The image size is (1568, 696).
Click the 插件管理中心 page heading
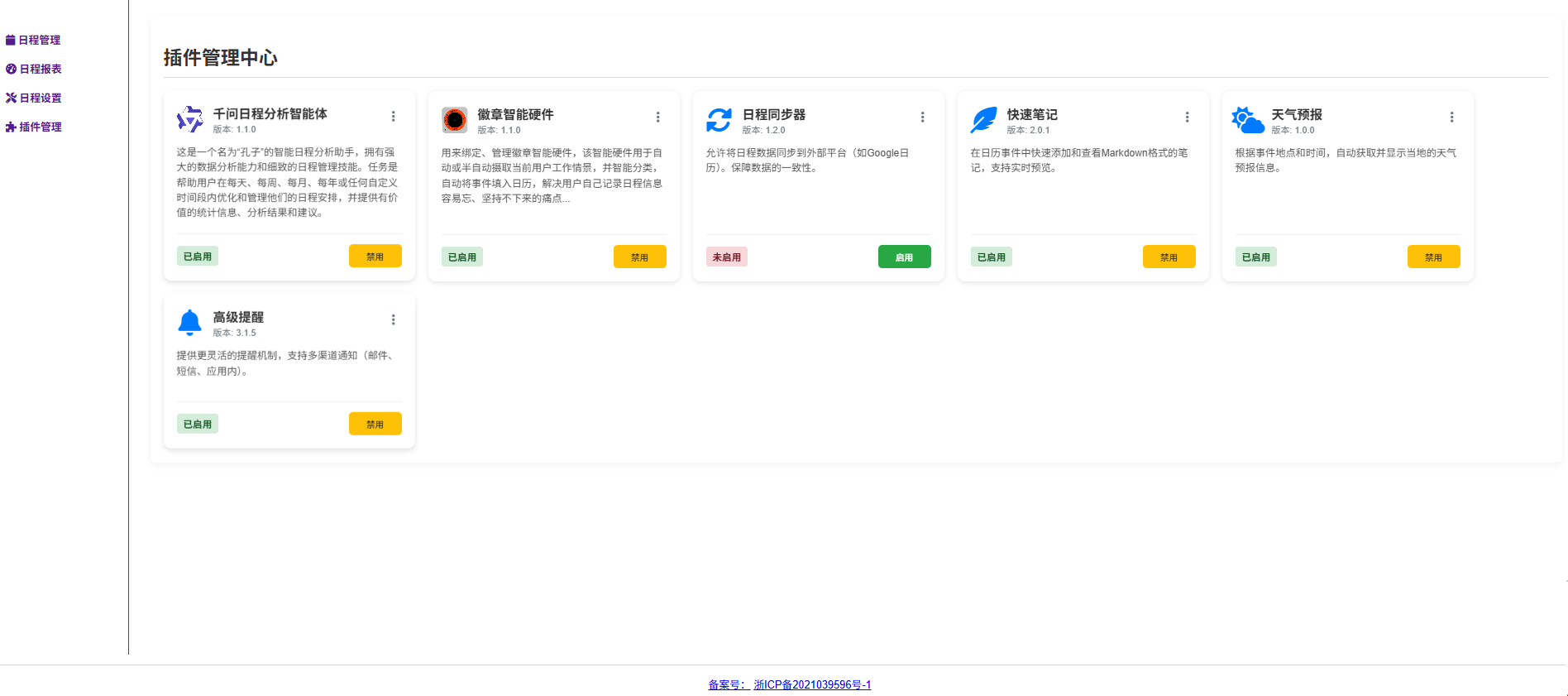(221, 57)
